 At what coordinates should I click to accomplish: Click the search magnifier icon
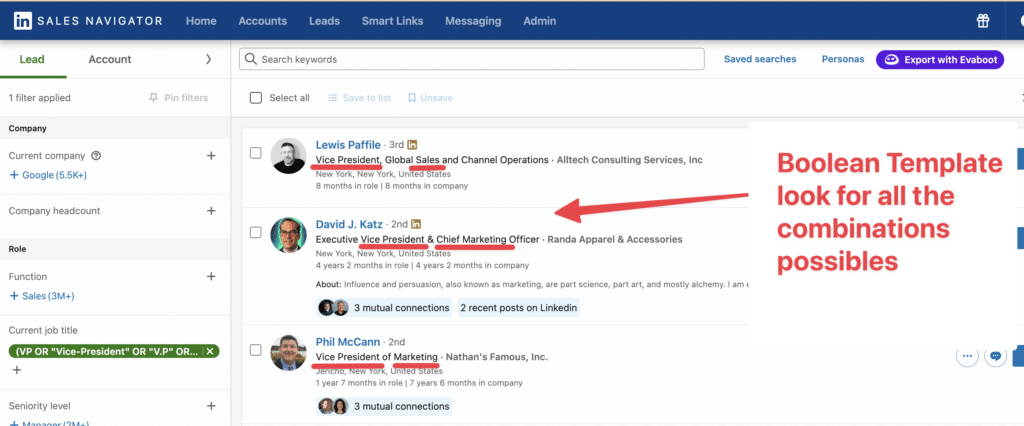coord(251,59)
